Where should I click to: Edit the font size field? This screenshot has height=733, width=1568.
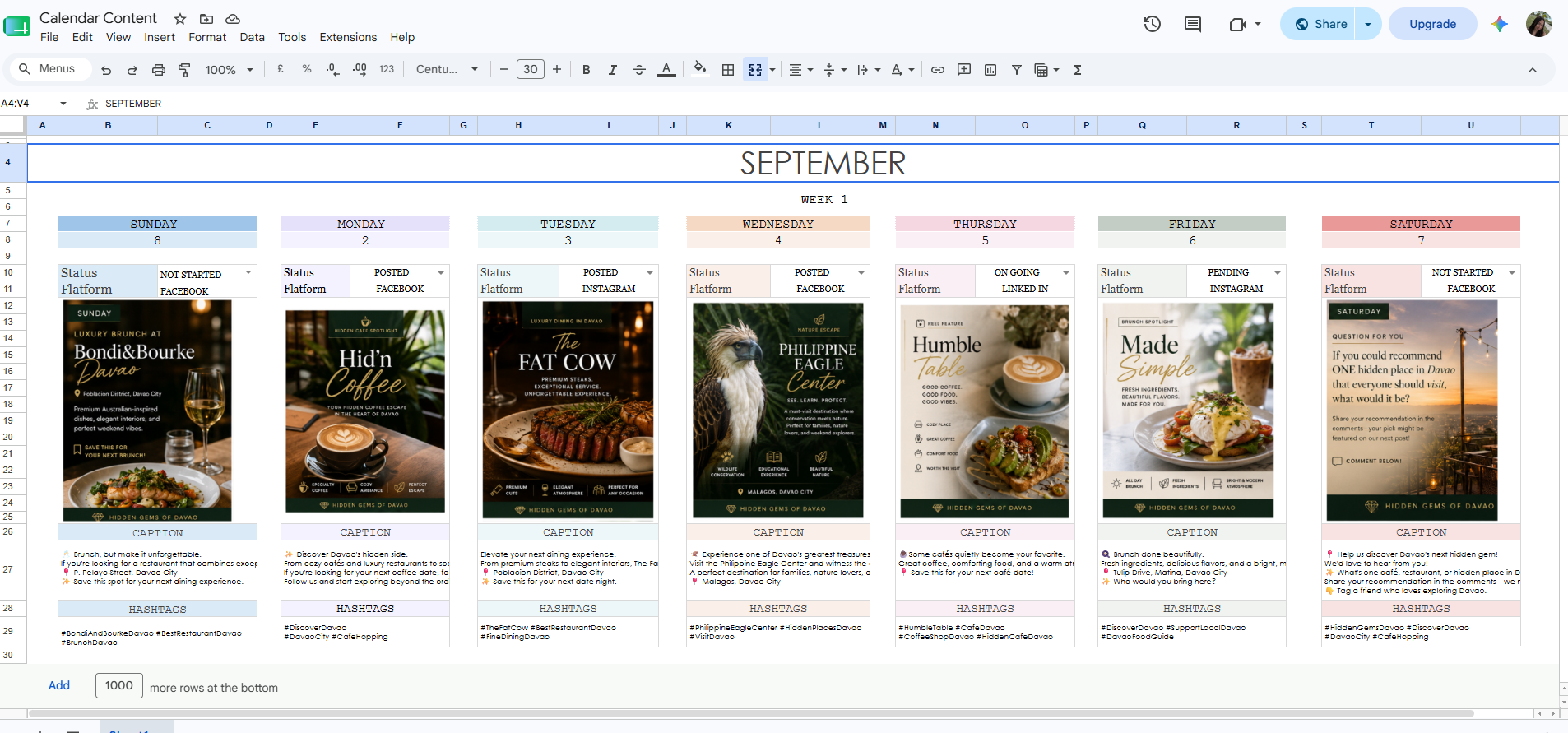[x=531, y=69]
